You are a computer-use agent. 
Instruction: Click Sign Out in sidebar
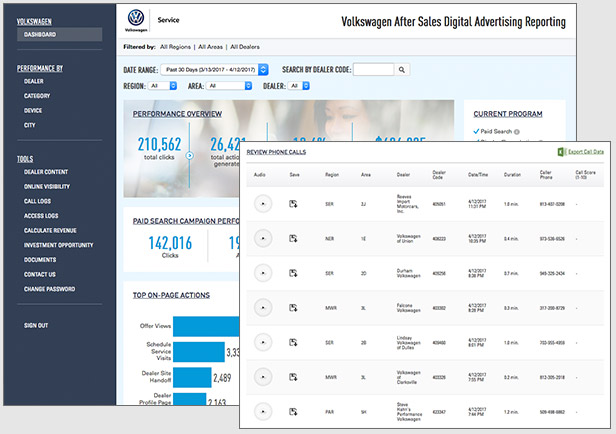[x=36, y=326]
